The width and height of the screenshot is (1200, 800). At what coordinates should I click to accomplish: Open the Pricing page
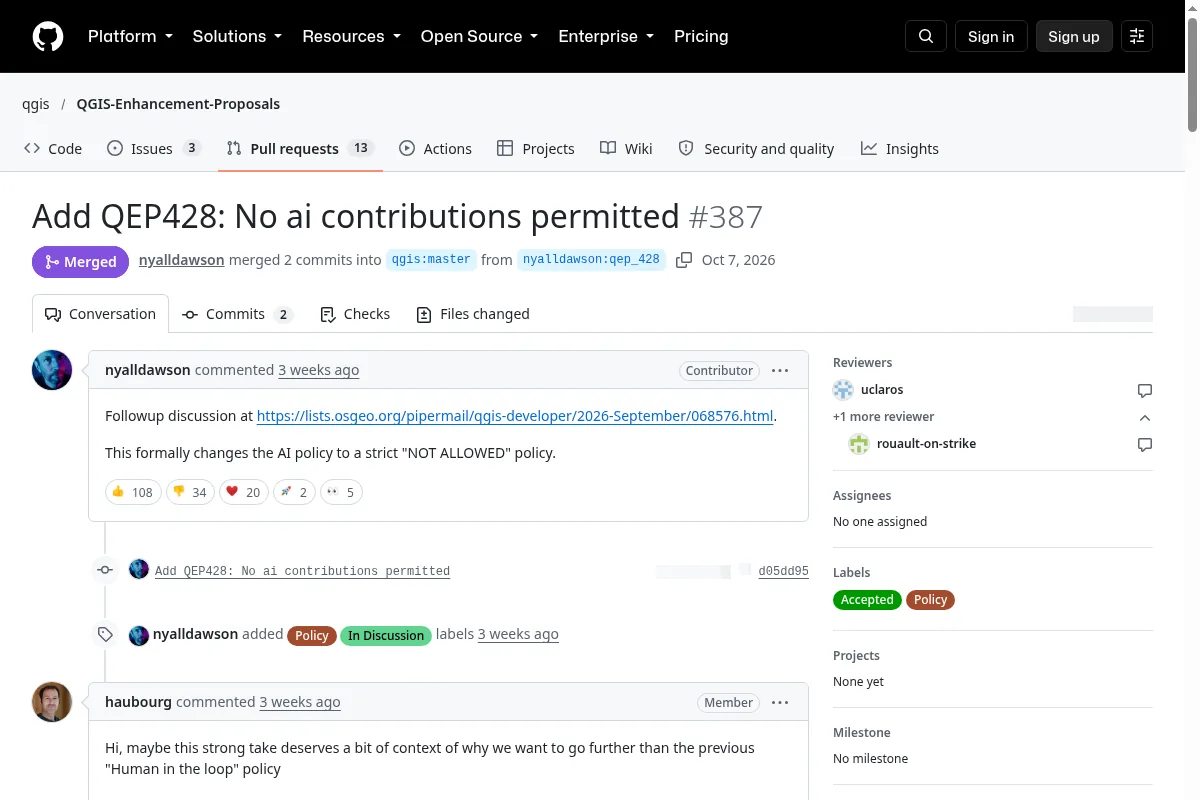tap(701, 37)
